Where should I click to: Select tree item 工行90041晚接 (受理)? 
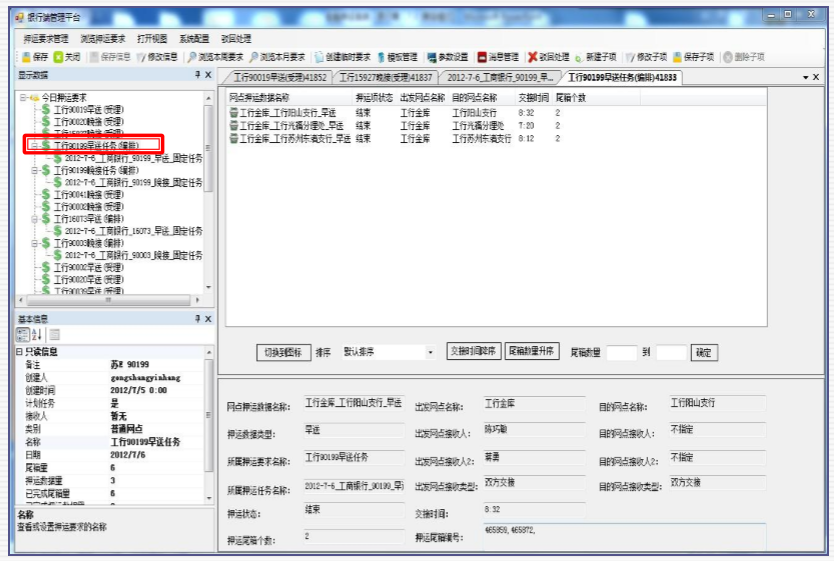tap(88, 195)
